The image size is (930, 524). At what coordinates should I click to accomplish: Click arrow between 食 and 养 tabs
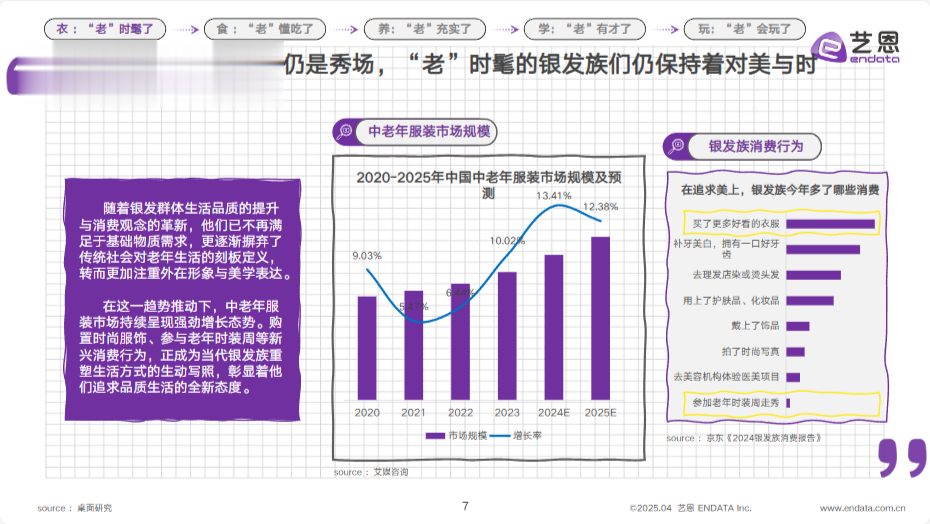[x=345, y=29]
